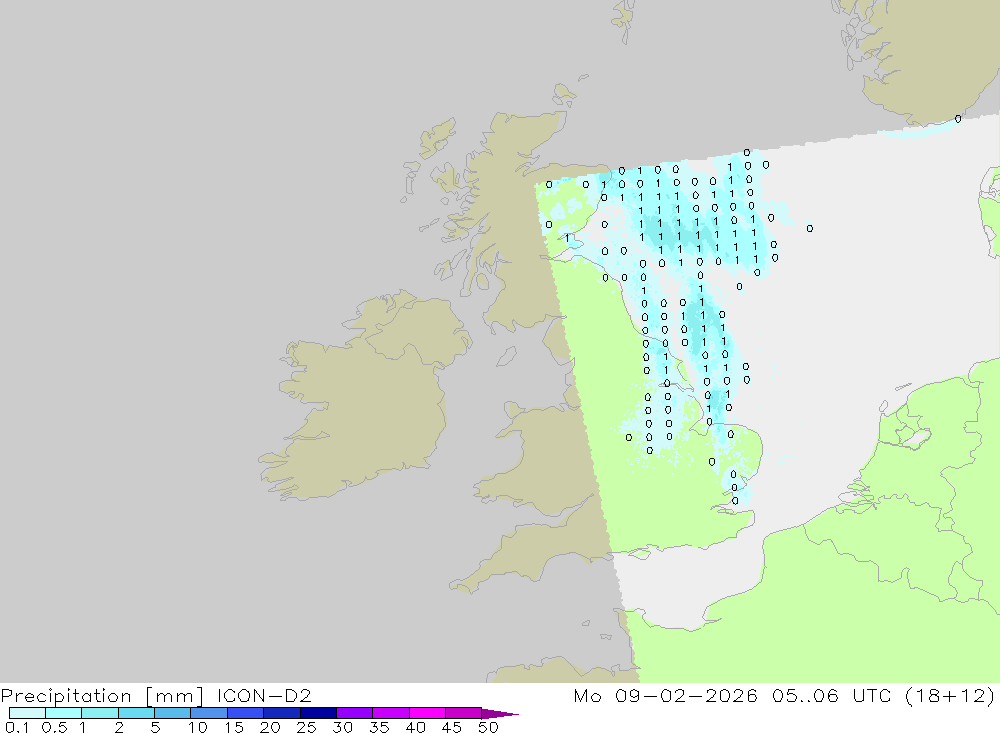Click the violet swatch between 30 and 35
Image resolution: width=1000 pixels, height=733 pixels.
(x=355, y=713)
